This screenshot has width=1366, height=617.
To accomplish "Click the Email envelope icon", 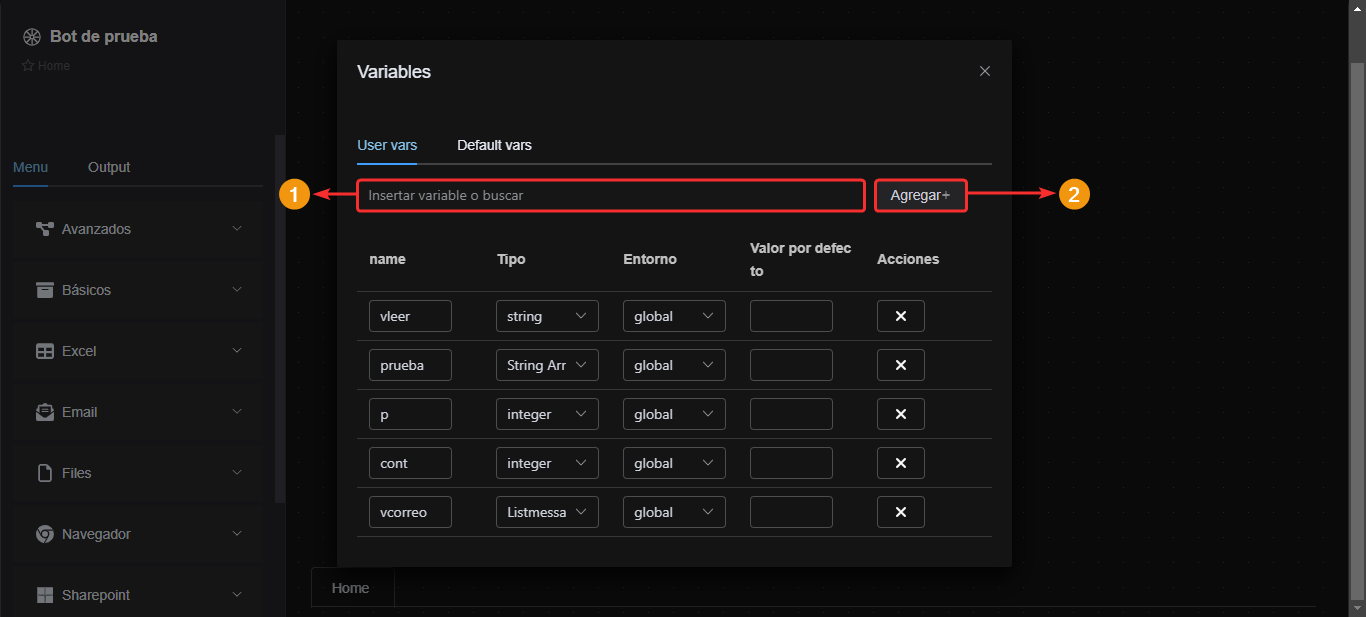I will [45, 412].
